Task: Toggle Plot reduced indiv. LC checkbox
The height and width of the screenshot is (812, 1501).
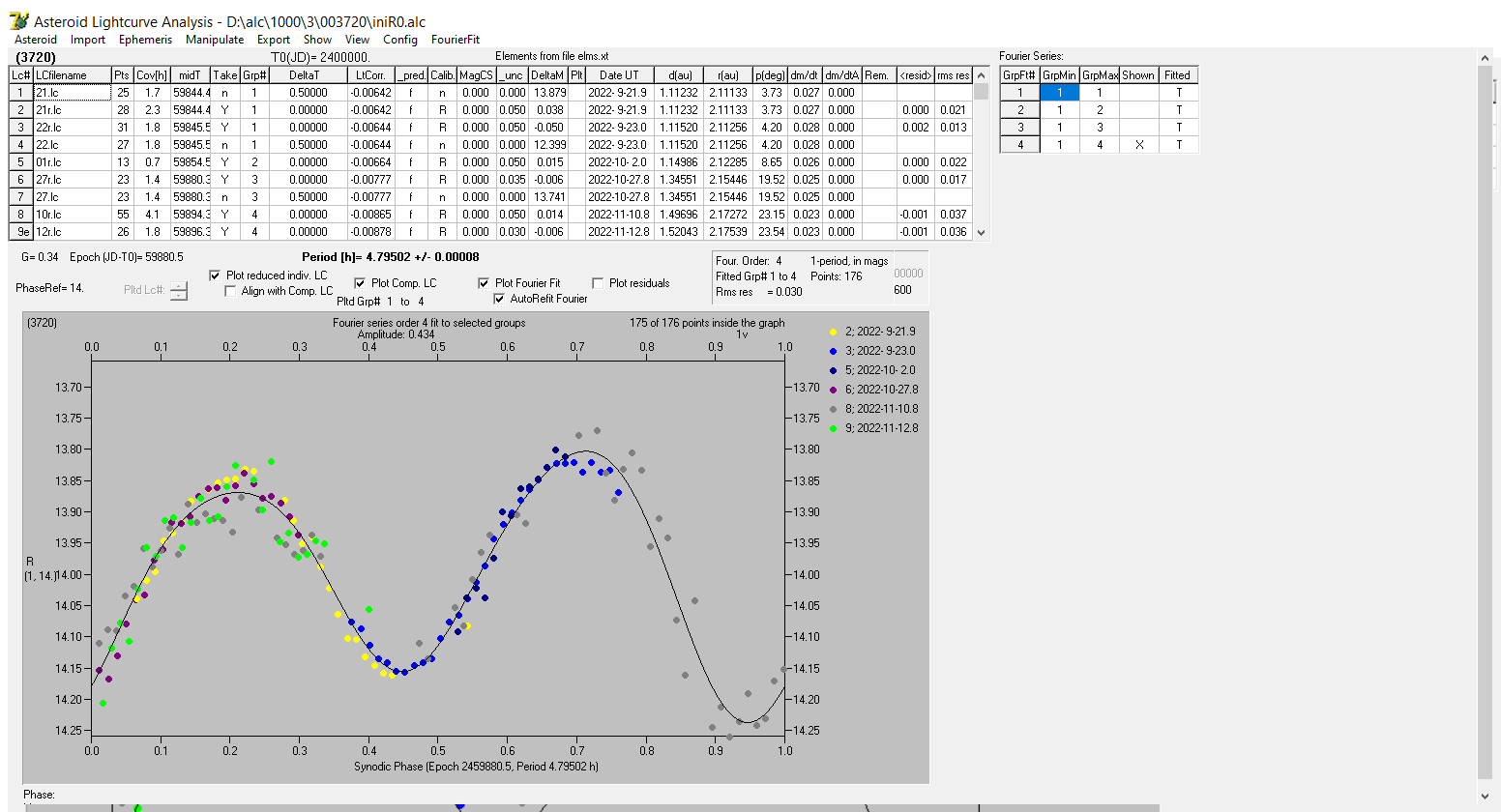Action: [x=215, y=275]
